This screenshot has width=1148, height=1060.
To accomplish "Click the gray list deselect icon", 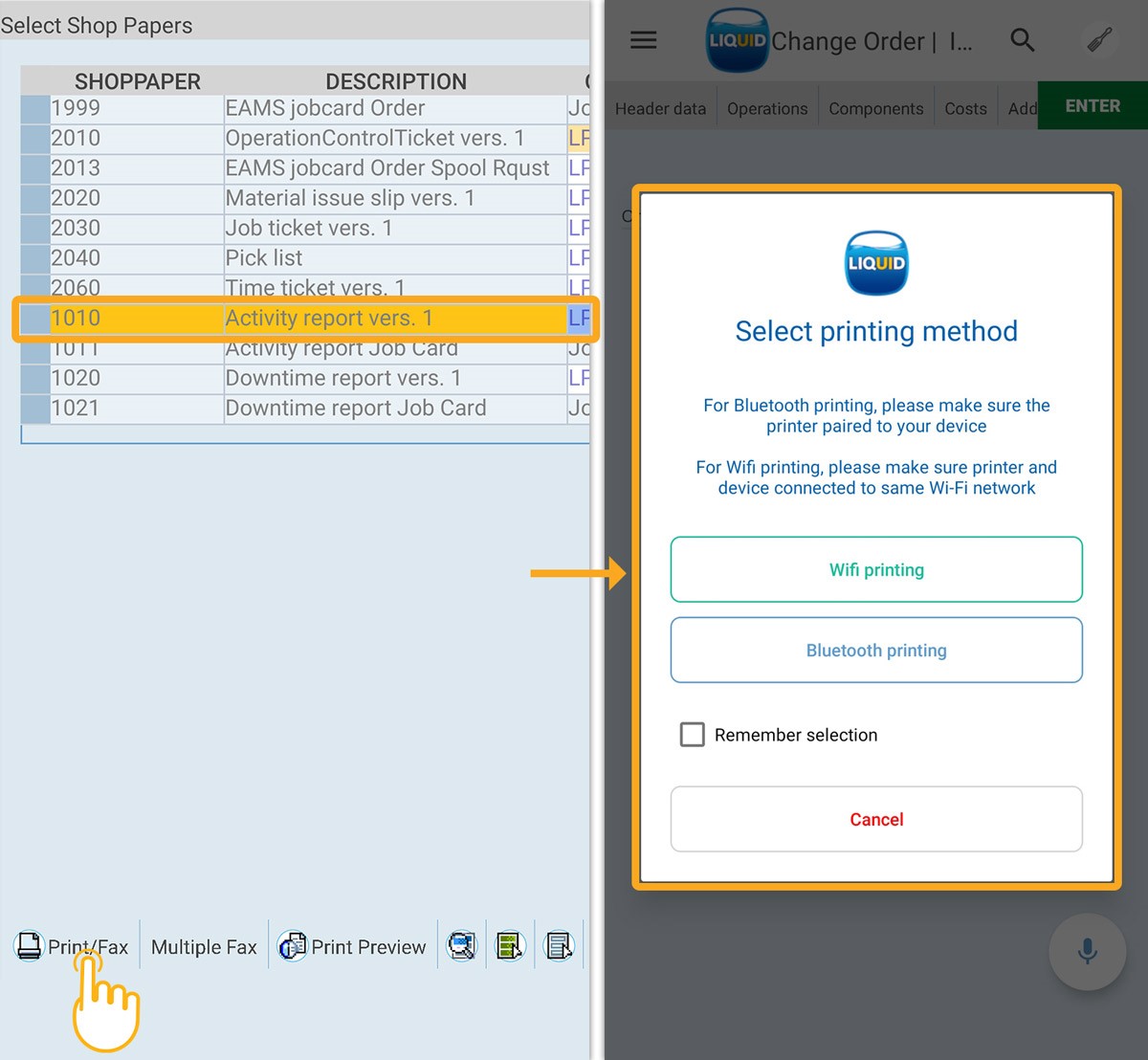I will point(559,946).
